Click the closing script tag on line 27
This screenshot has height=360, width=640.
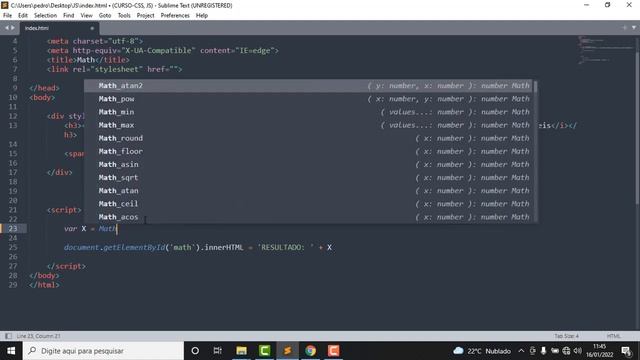[x=66, y=266]
